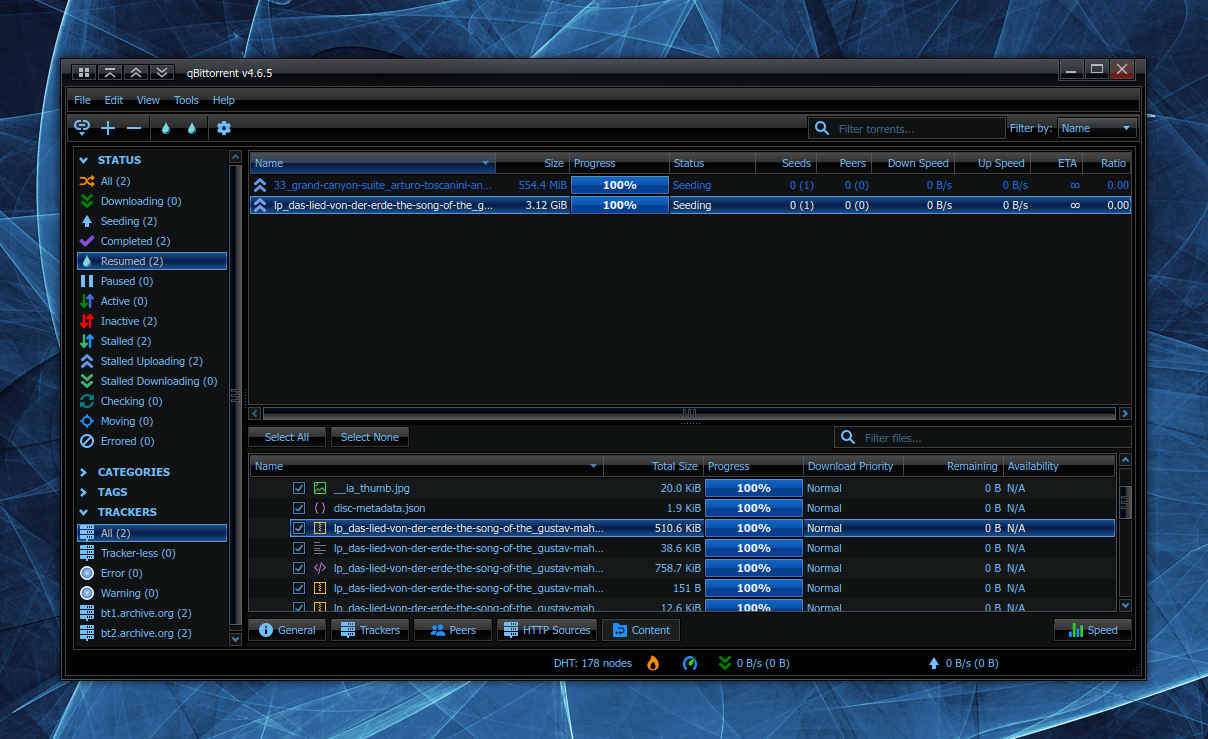Screen dimensions: 1208x739
Task: Select the tracker Error (0) filter
Action: tap(152, 573)
